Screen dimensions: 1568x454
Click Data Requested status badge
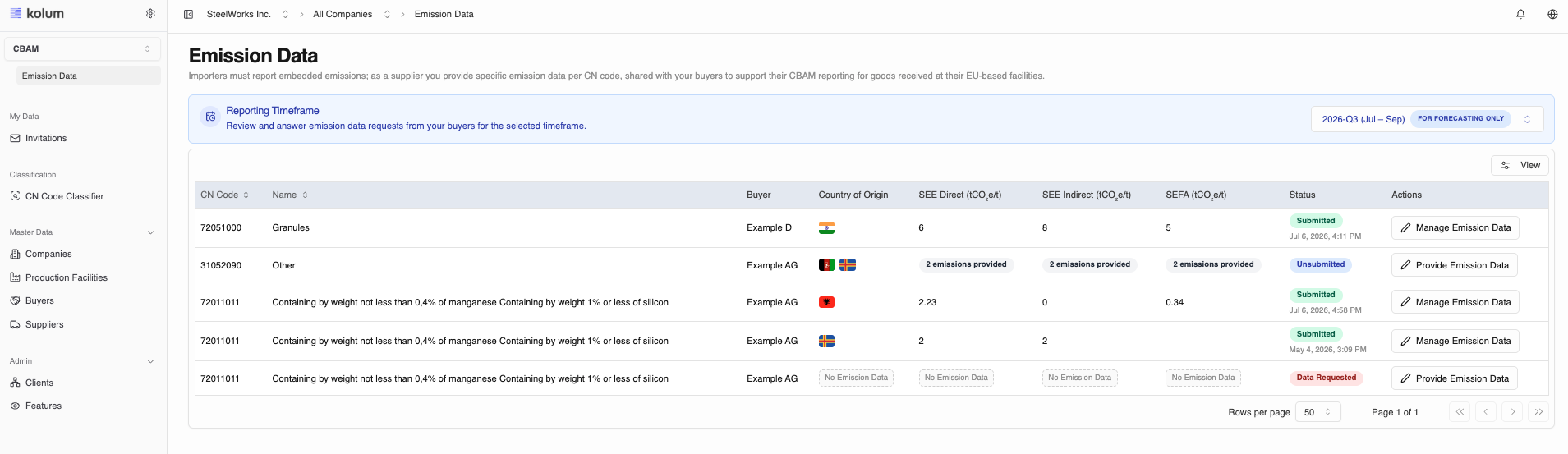coord(1326,378)
